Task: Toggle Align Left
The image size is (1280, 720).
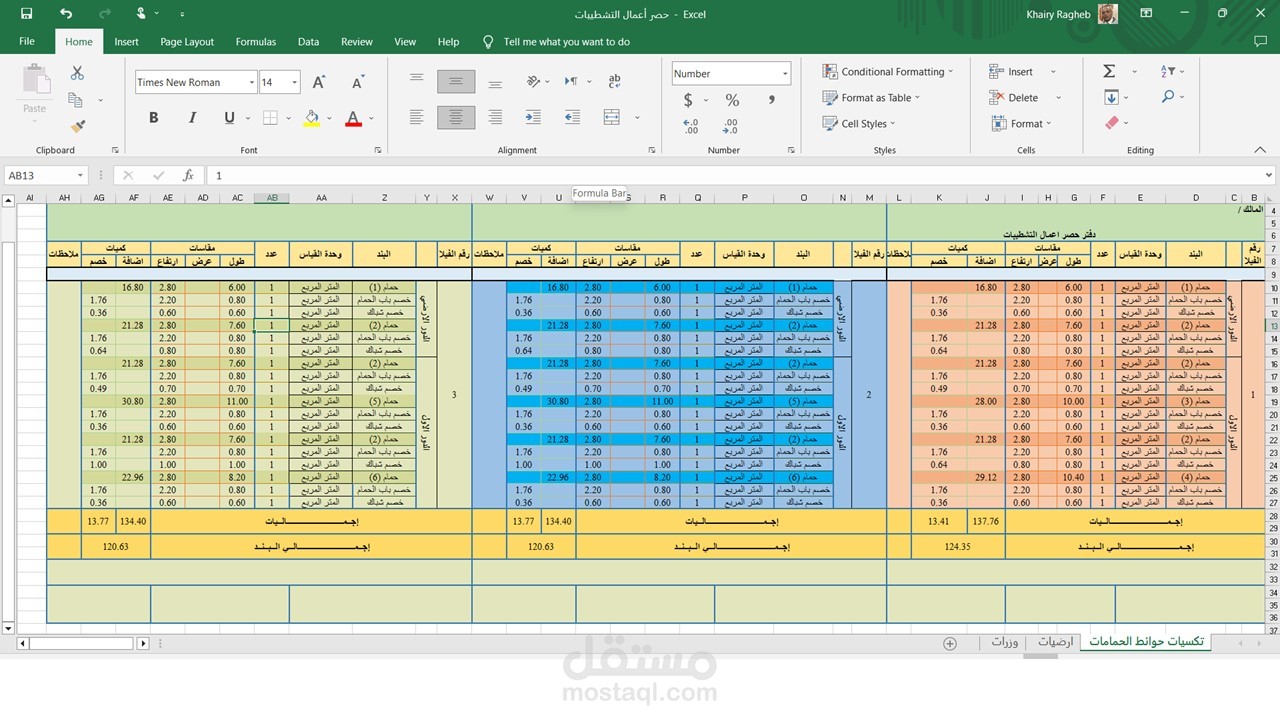Action: [417, 117]
